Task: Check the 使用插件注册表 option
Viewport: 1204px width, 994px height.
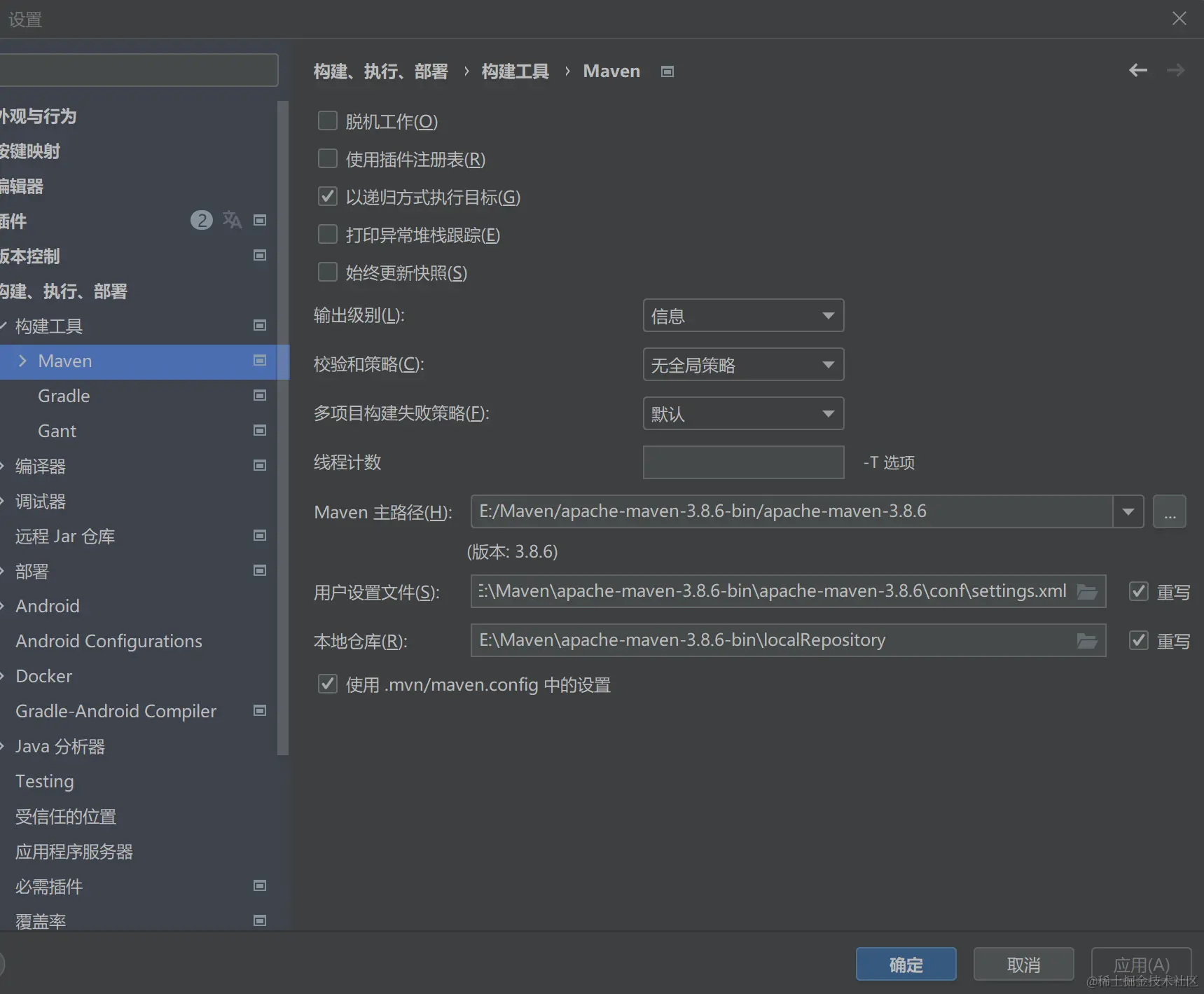Action: [328, 158]
